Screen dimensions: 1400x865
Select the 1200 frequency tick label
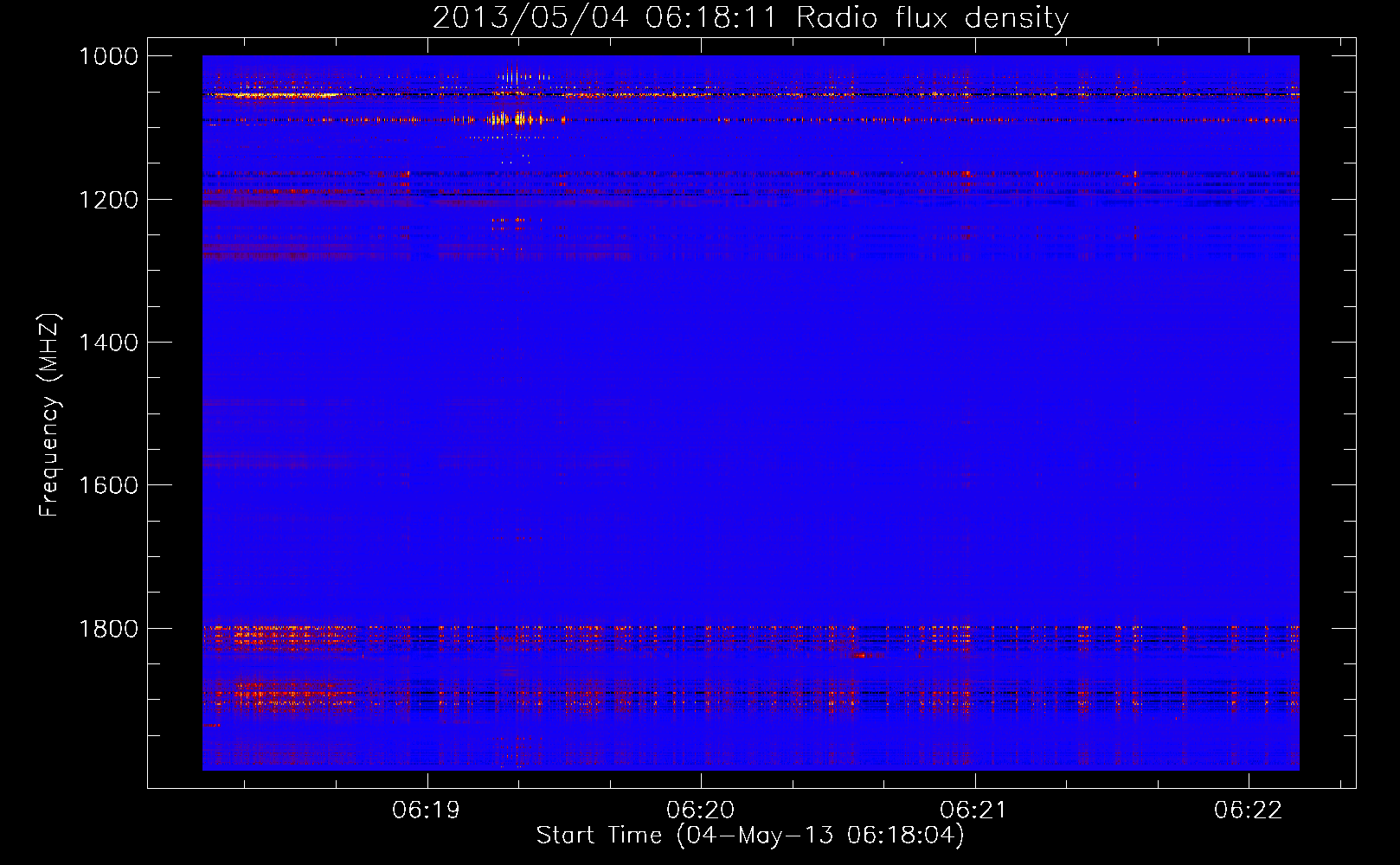tap(109, 200)
